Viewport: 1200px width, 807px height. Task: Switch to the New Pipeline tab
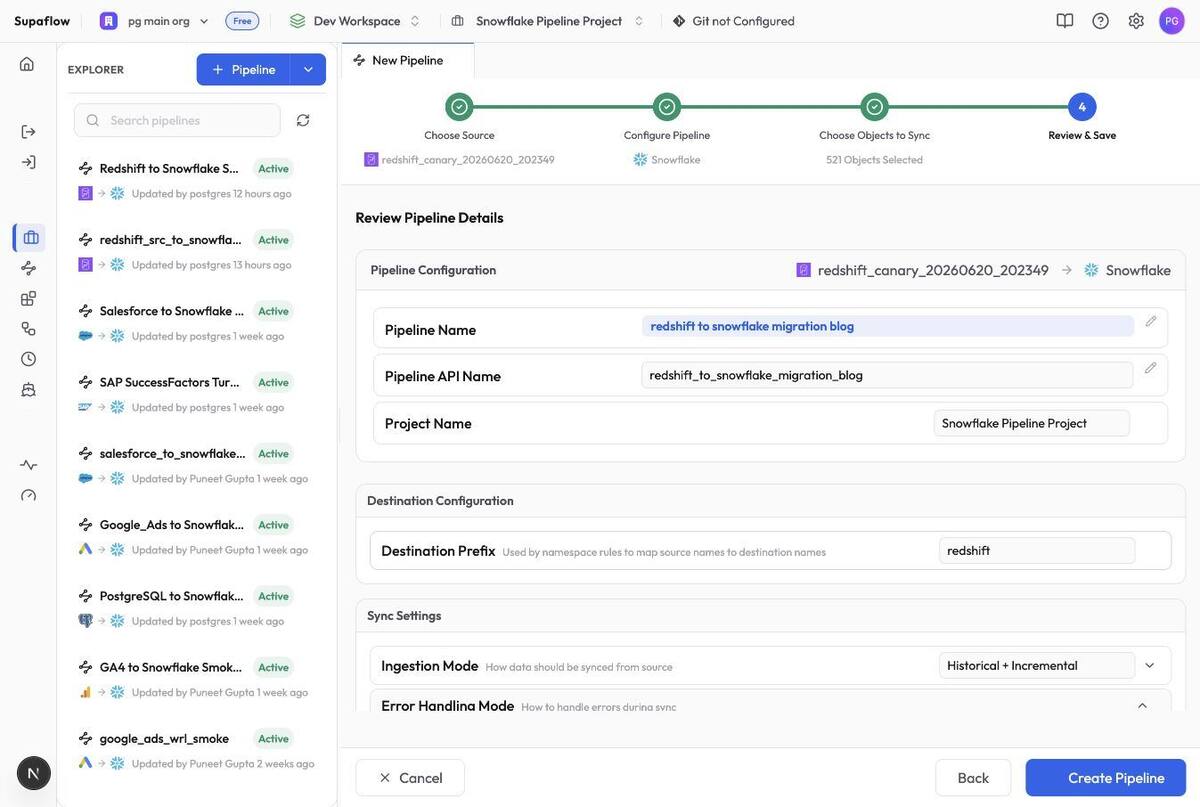pos(407,60)
